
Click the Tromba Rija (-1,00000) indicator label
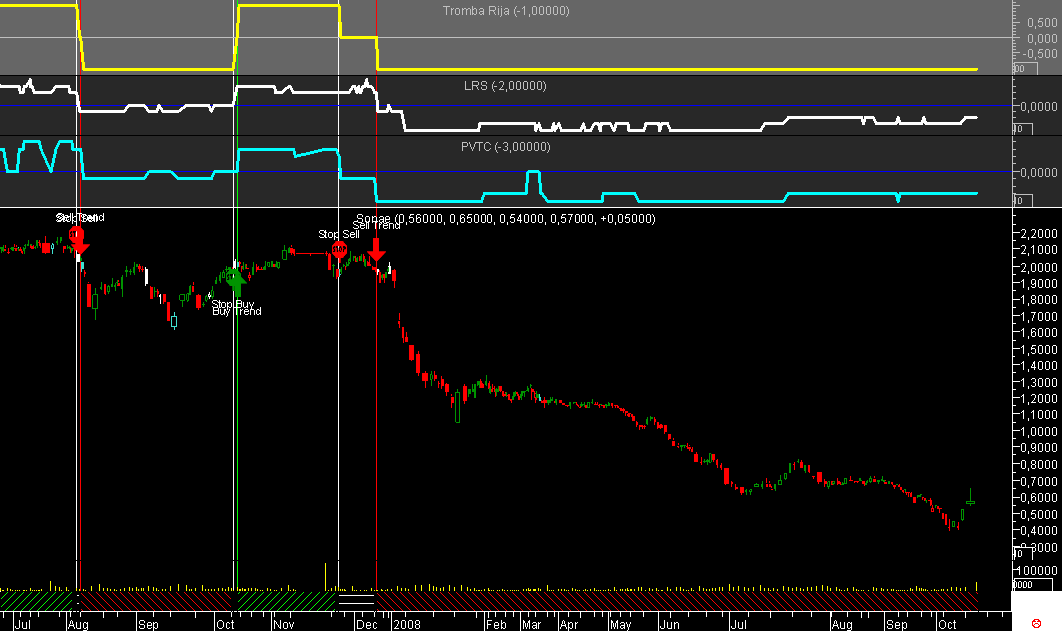pos(506,11)
